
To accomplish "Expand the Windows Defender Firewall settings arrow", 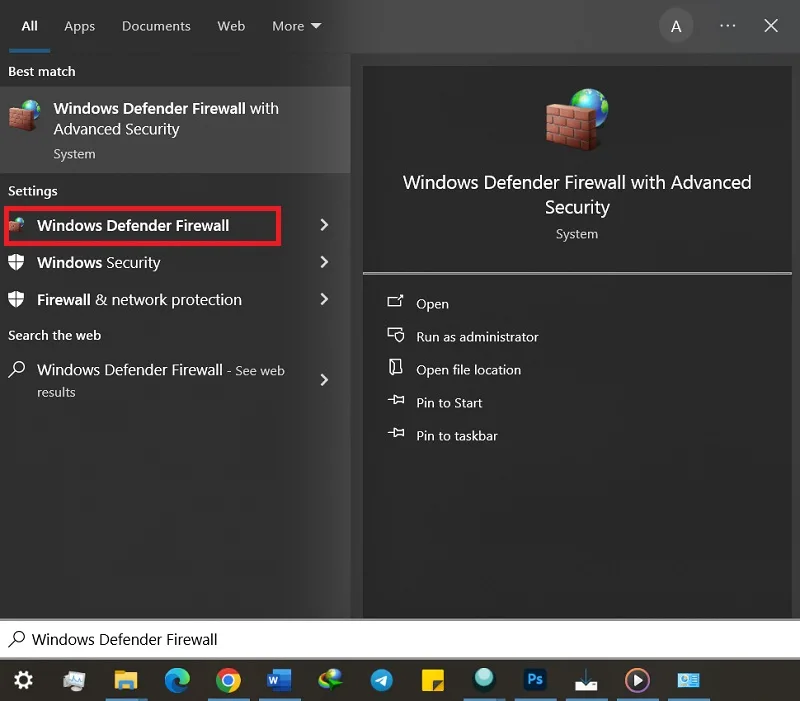I will tap(324, 225).
